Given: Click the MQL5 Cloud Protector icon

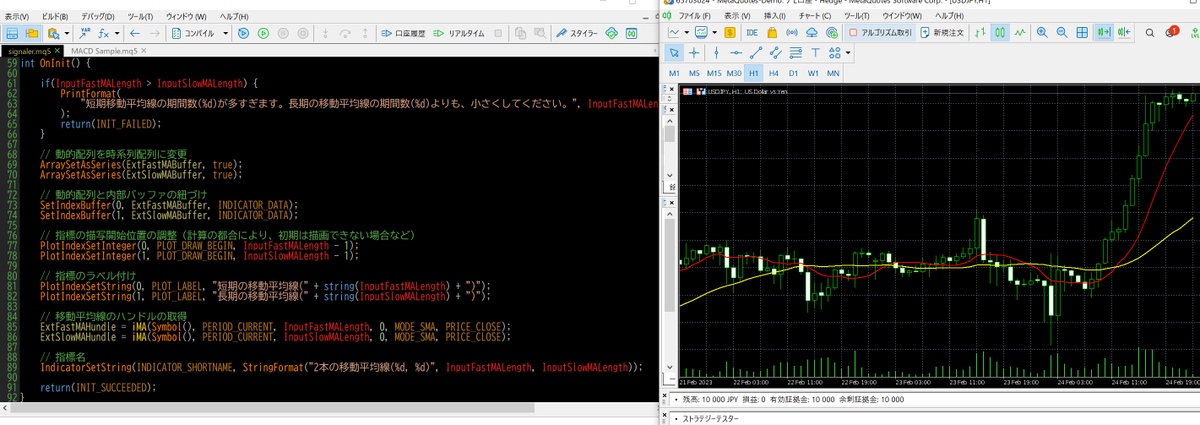Looking at the screenshot, I should [x=612, y=33].
